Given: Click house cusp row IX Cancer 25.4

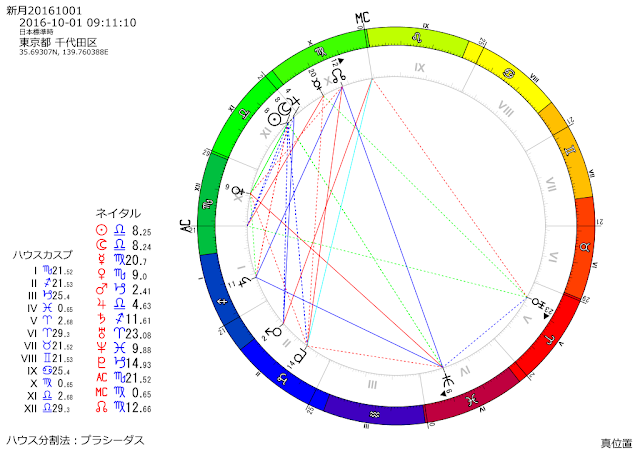Looking at the screenshot, I should point(49,371).
